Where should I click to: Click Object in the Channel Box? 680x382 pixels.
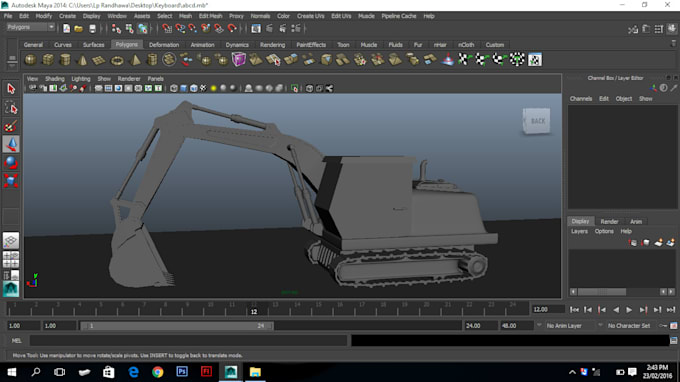(624, 98)
